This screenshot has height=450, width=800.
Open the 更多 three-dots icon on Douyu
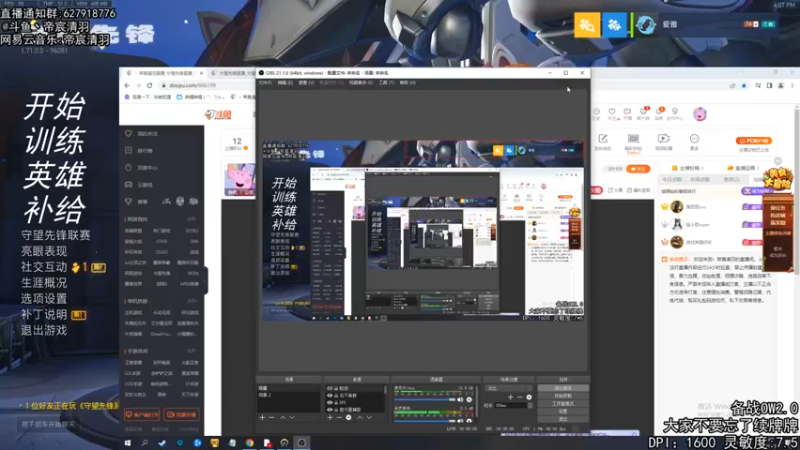click(694, 139)
